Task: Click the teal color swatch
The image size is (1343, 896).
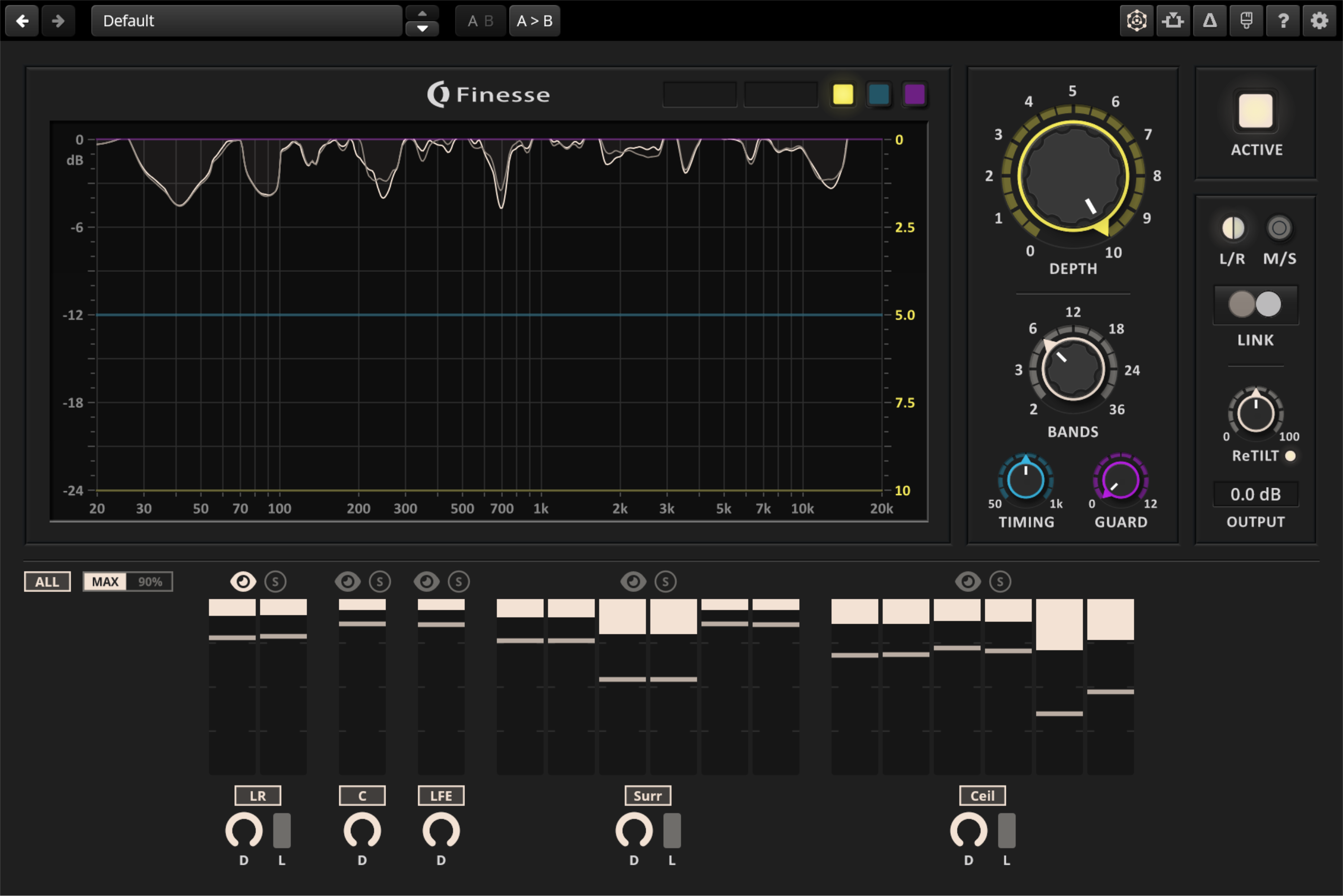Action: 879,95
